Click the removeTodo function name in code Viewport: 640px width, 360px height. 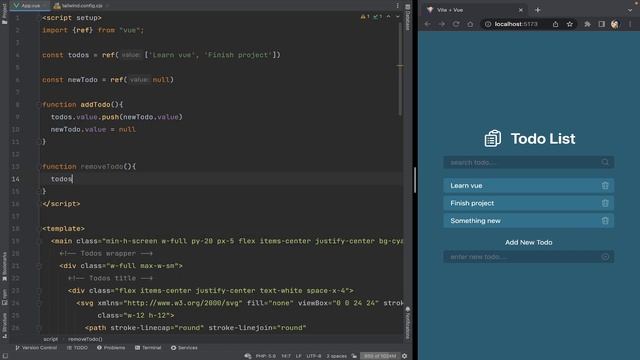coord(102,167)
